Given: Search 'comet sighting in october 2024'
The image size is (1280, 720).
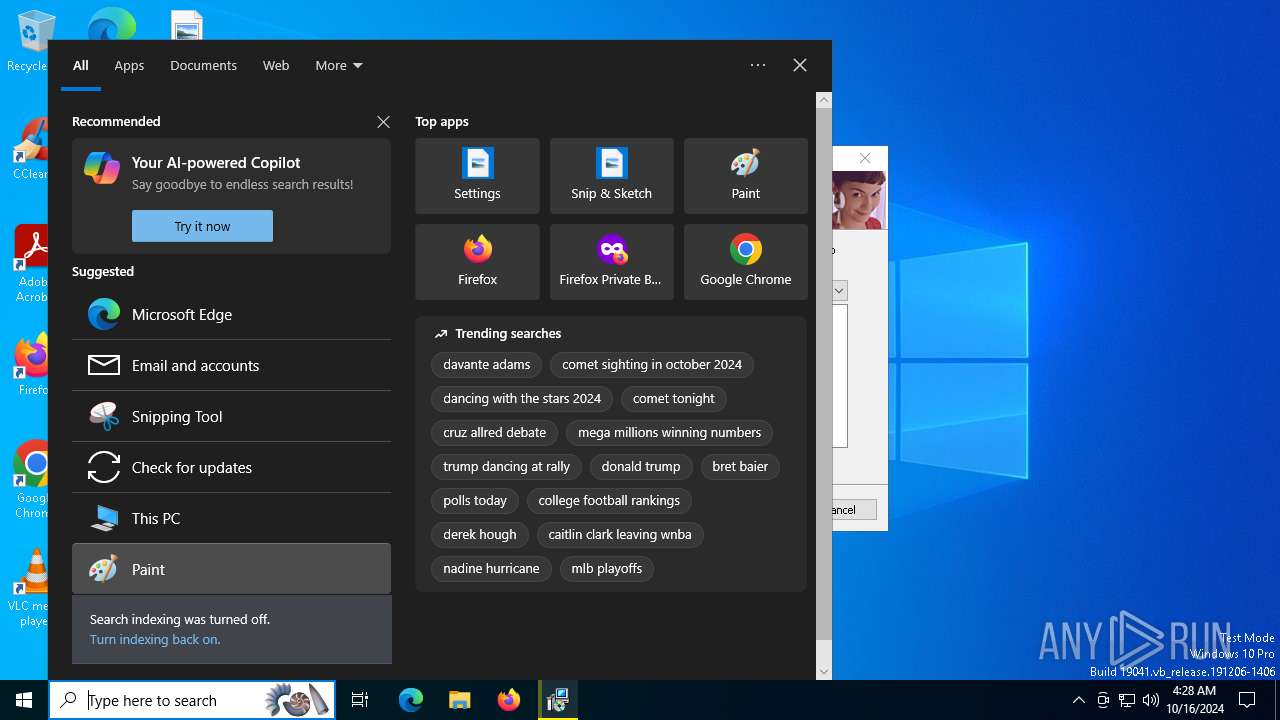Looking at the screenshot, I should (652, 365).
